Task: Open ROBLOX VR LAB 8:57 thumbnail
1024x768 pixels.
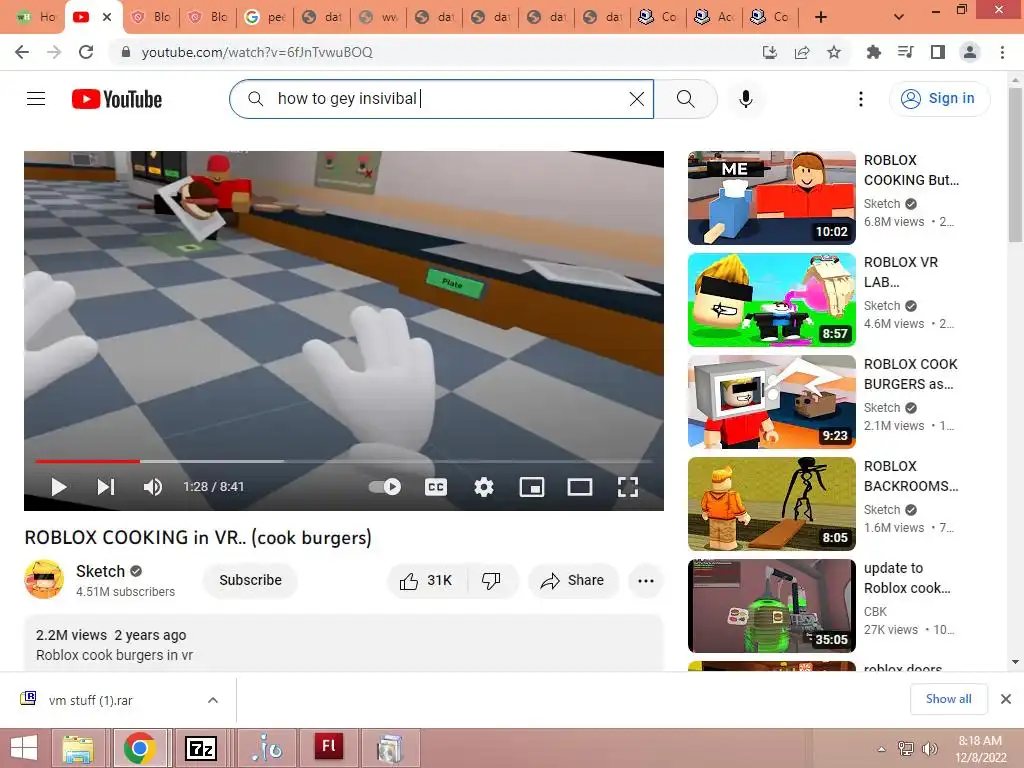Action: tap(772, 300)
